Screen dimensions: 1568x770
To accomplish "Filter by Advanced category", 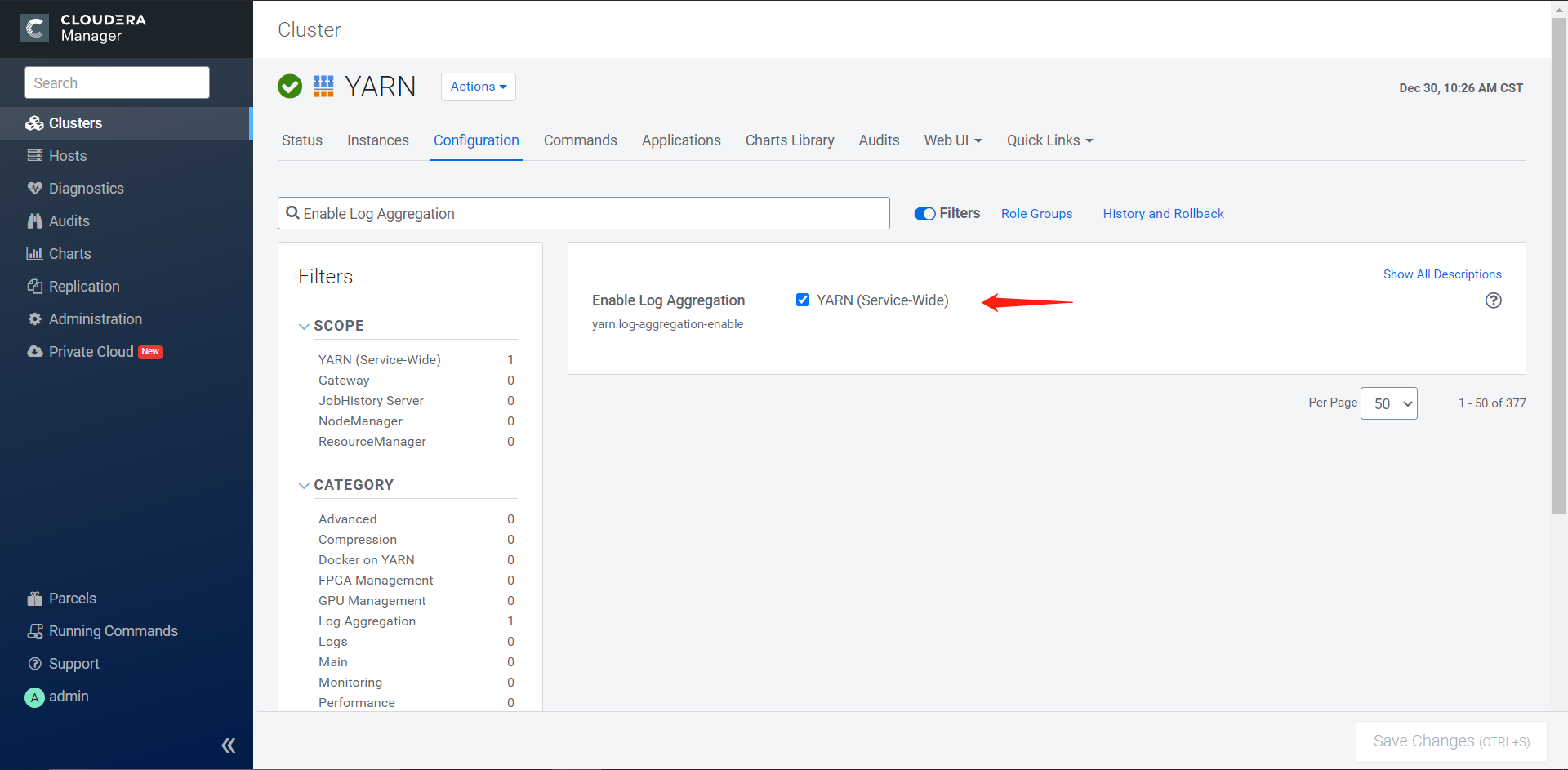I will (348, 519).
